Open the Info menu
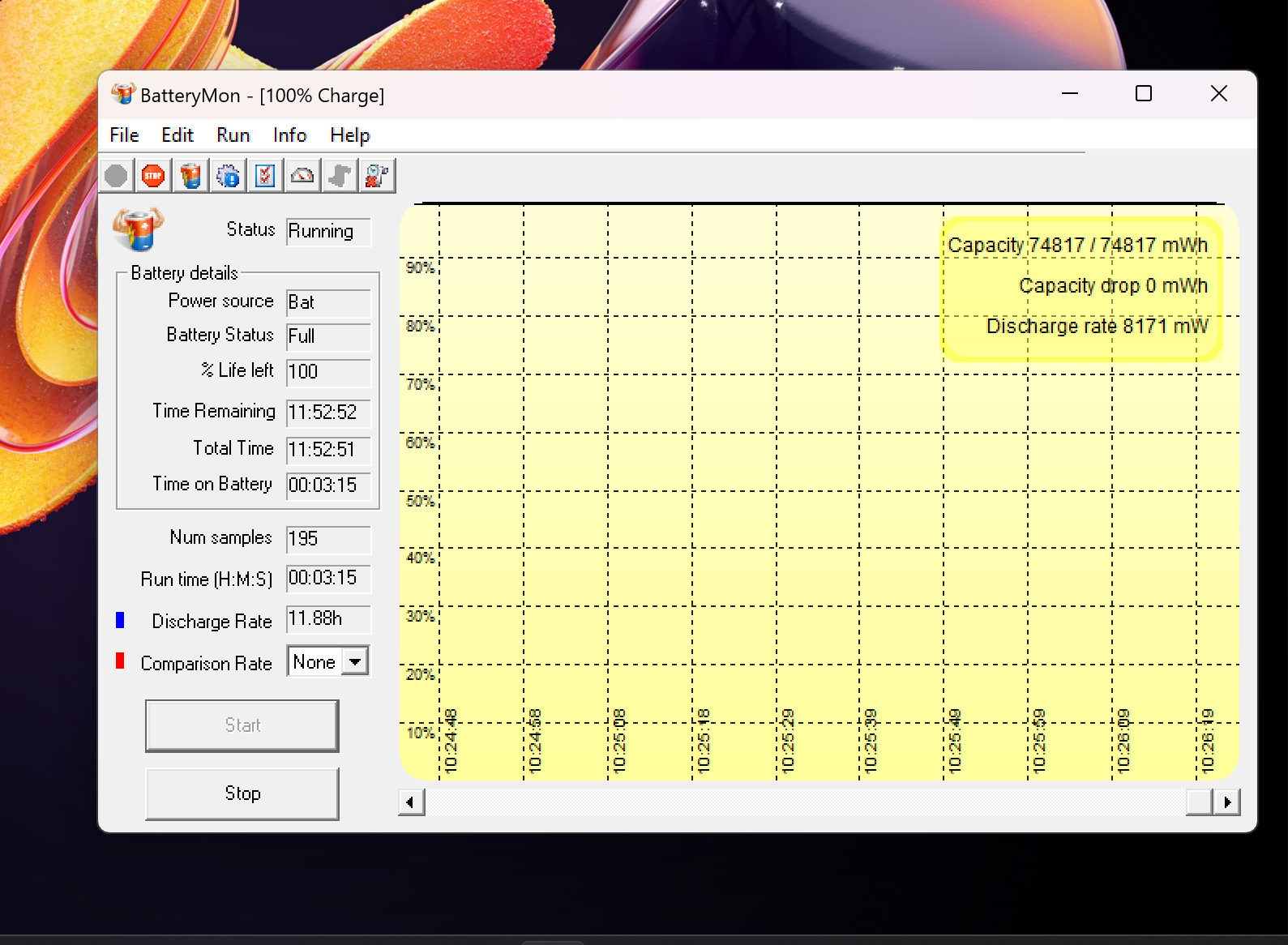 click(x=289, y=135)
